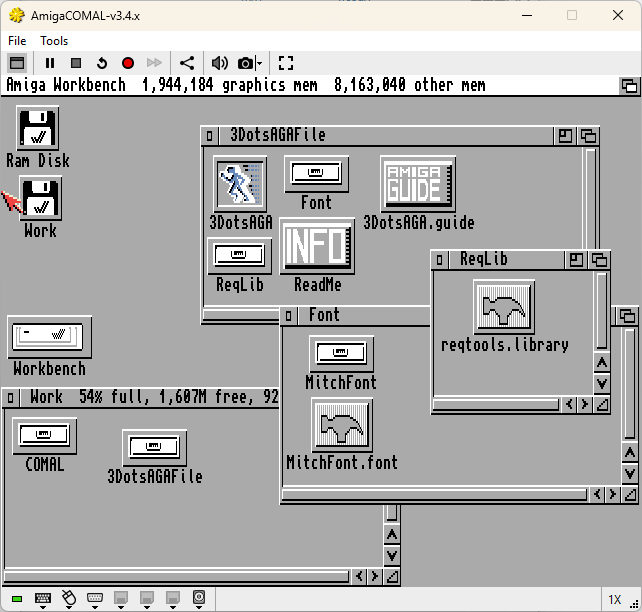Open the share icon in the toolbar
The height and width of the screenshot is (612, 642).
coord(187,63)
